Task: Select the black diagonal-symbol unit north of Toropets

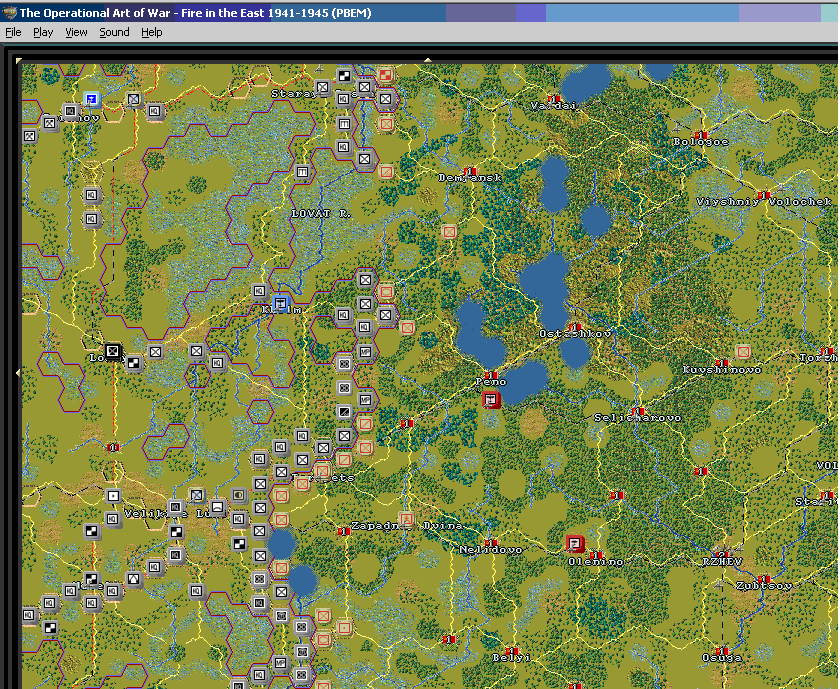Action: click(344, 411)
